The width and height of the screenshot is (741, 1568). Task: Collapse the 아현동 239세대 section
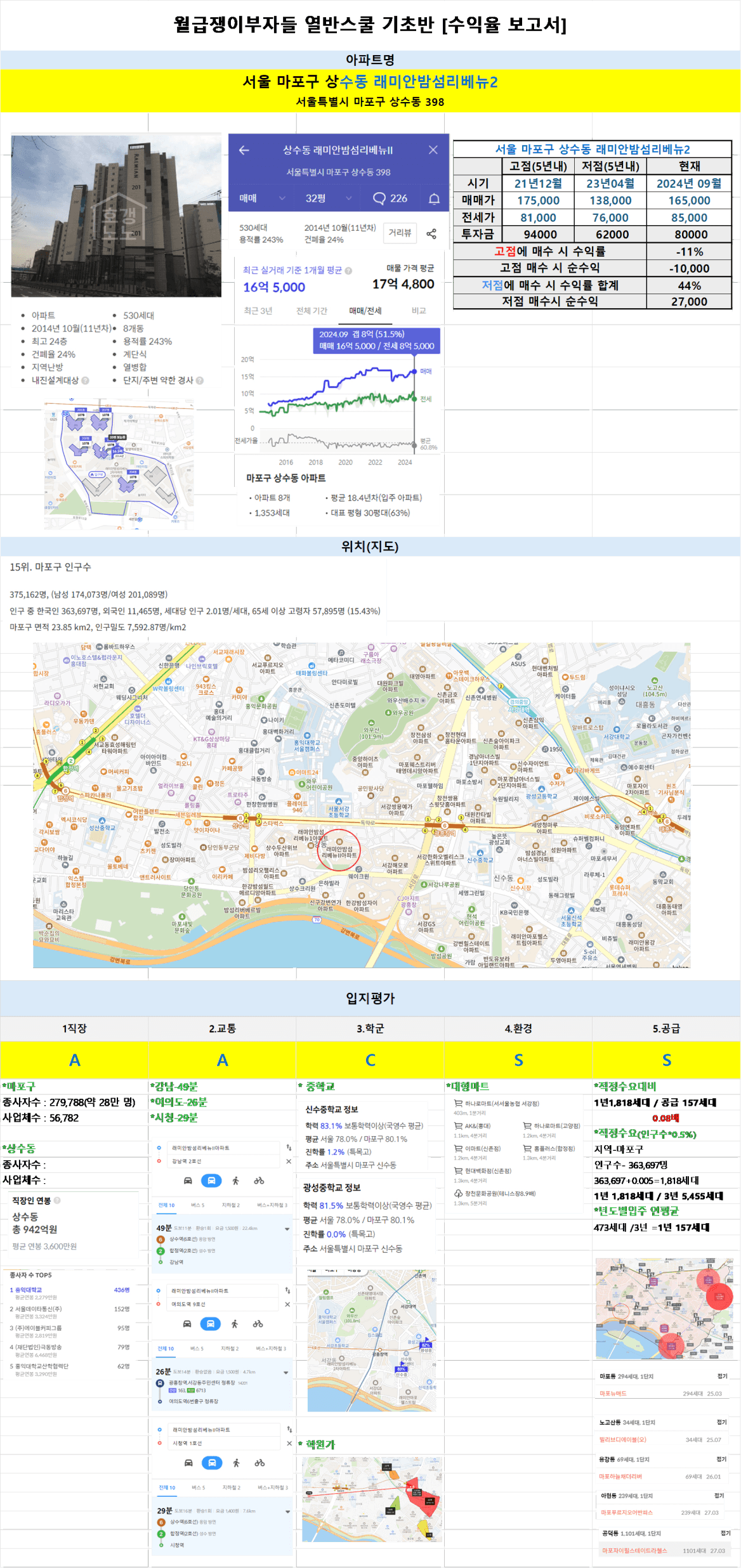click(719, 1495)
